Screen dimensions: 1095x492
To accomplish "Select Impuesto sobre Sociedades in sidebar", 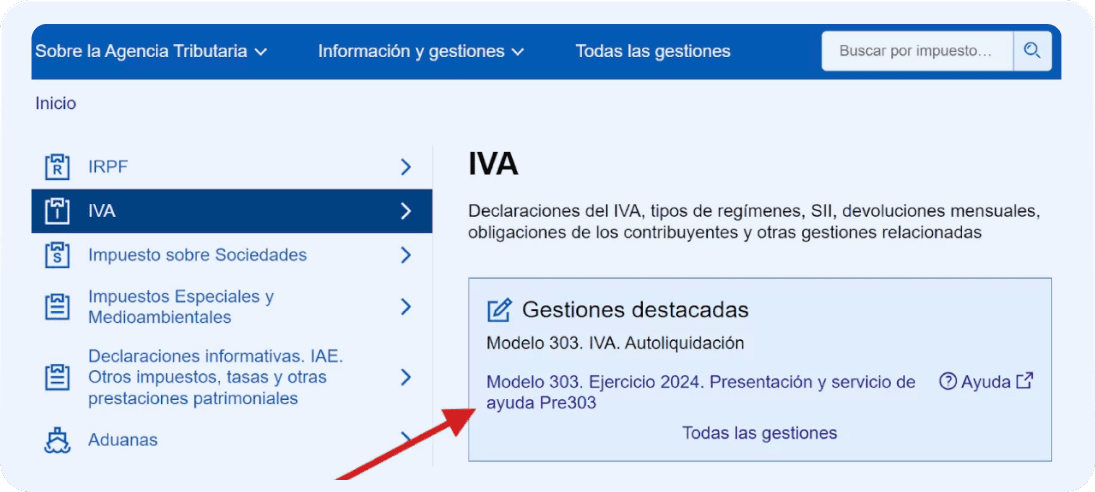I will tap(198, 255).
